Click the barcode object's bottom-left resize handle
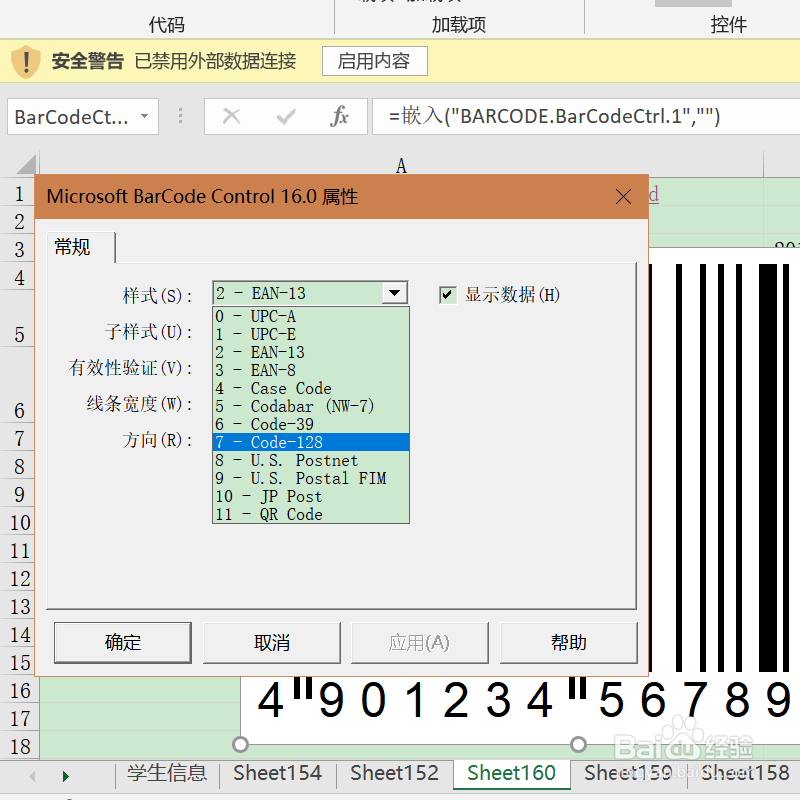 (x=240, y=744)
